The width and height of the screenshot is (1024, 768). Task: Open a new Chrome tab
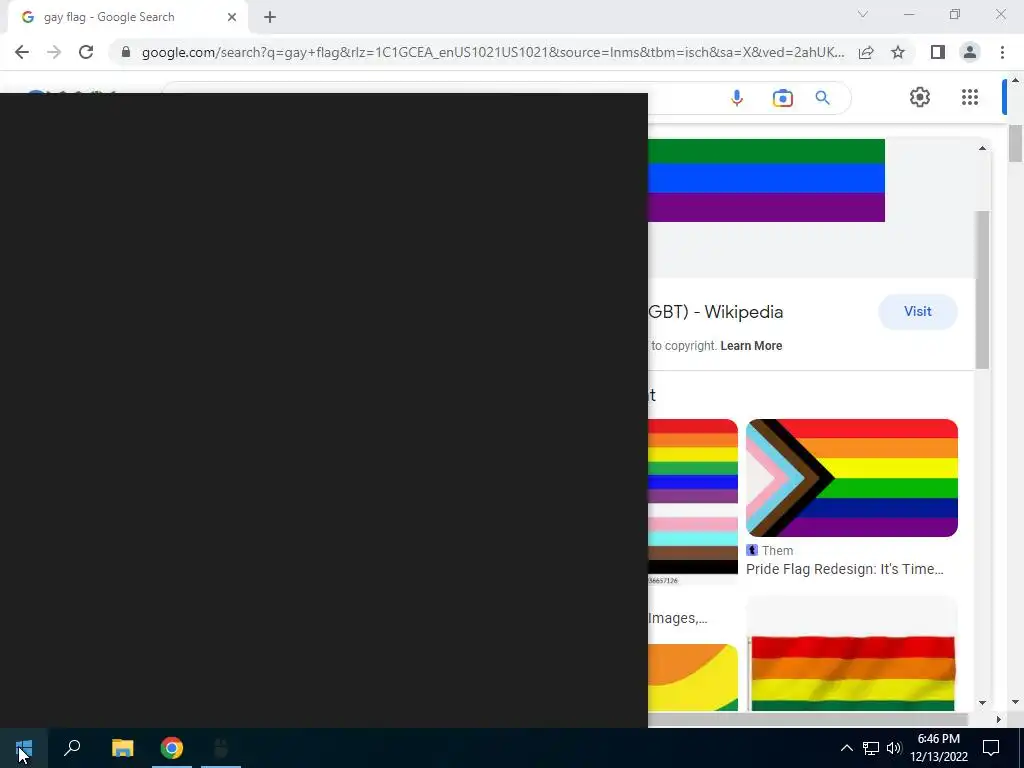point(270,17)
